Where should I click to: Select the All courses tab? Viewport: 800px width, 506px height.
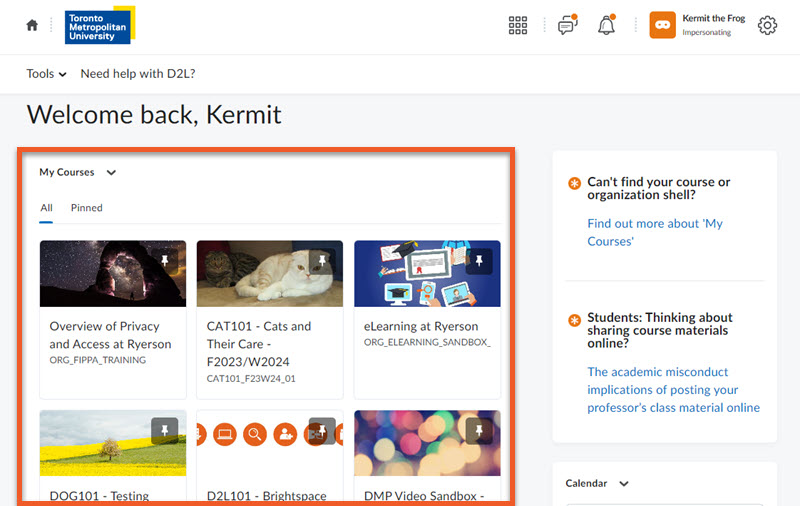tap(46, 208)
